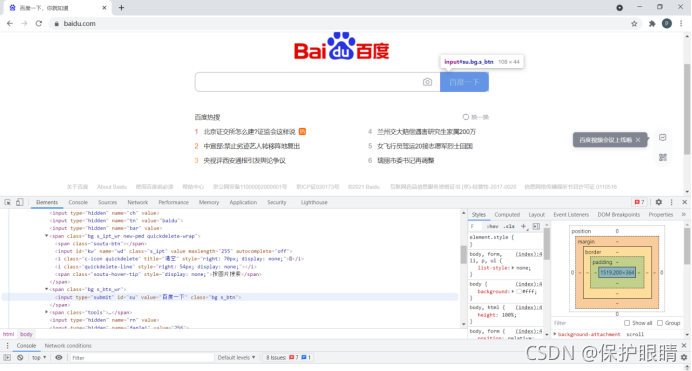Image resolution: width=692 pixels, height=371 pixels.
Task: Close the Baidu browser tab
Action: pos(104,7)
